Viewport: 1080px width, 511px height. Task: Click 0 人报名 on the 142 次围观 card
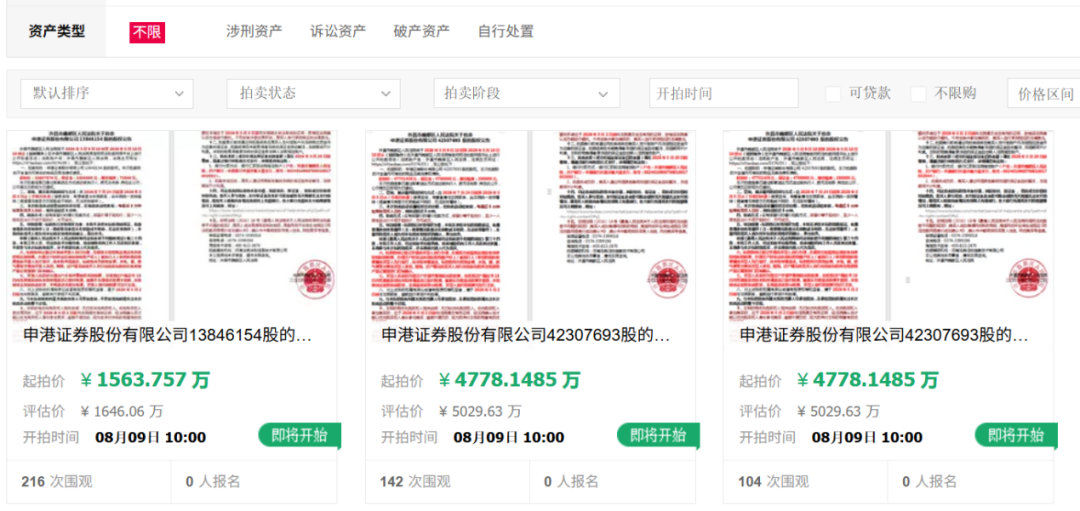571,481
